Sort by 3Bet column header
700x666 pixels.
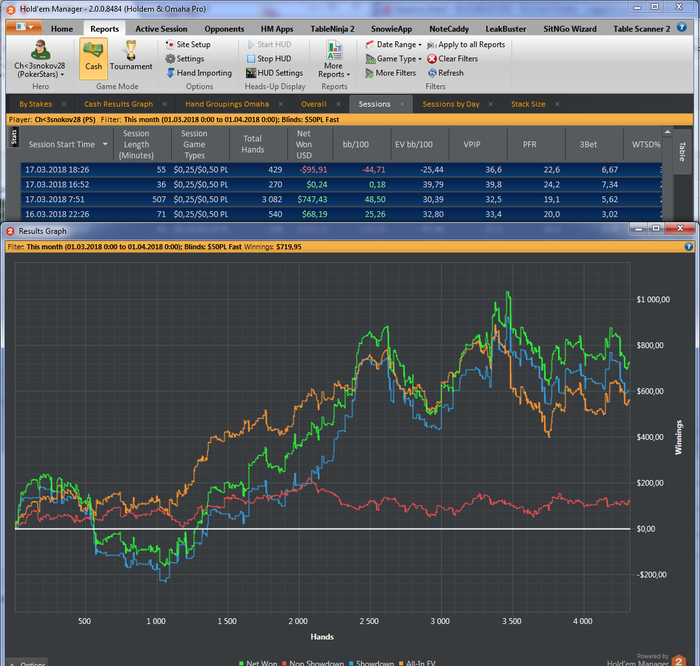point(594,144)
